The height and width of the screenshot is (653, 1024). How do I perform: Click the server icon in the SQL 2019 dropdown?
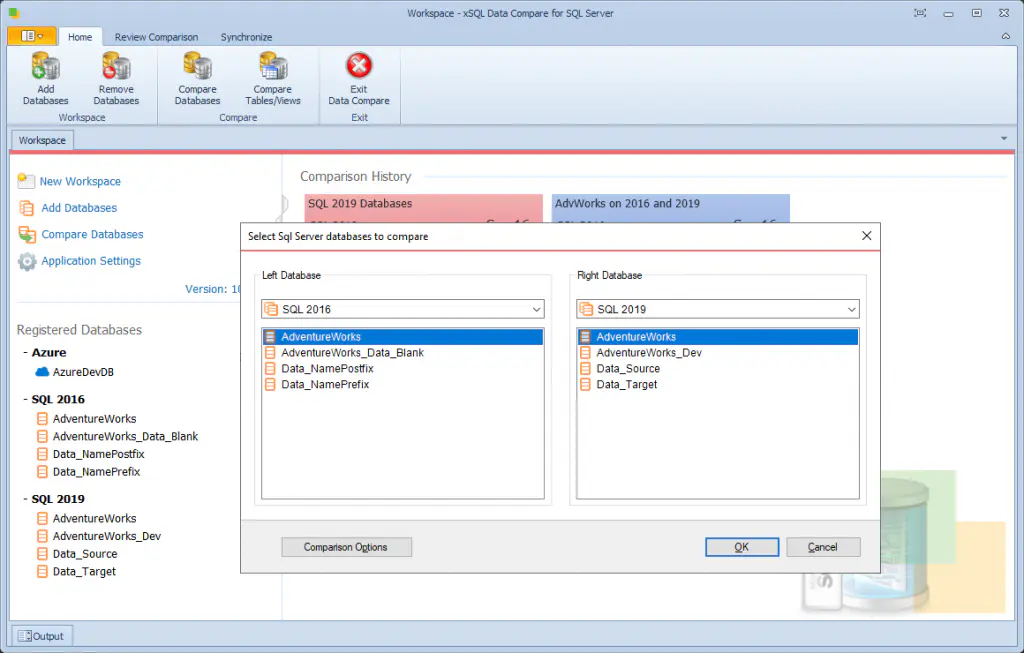[x=586, y=309]
